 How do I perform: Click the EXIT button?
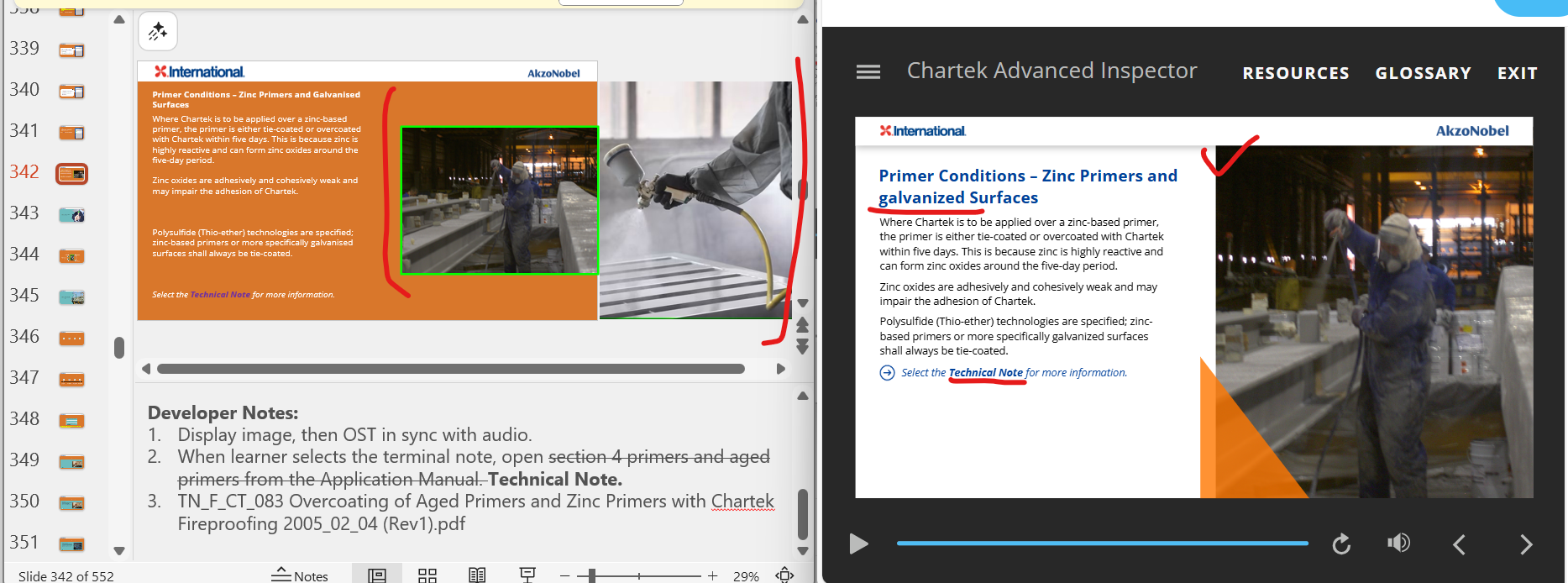tap(1517, 73)
